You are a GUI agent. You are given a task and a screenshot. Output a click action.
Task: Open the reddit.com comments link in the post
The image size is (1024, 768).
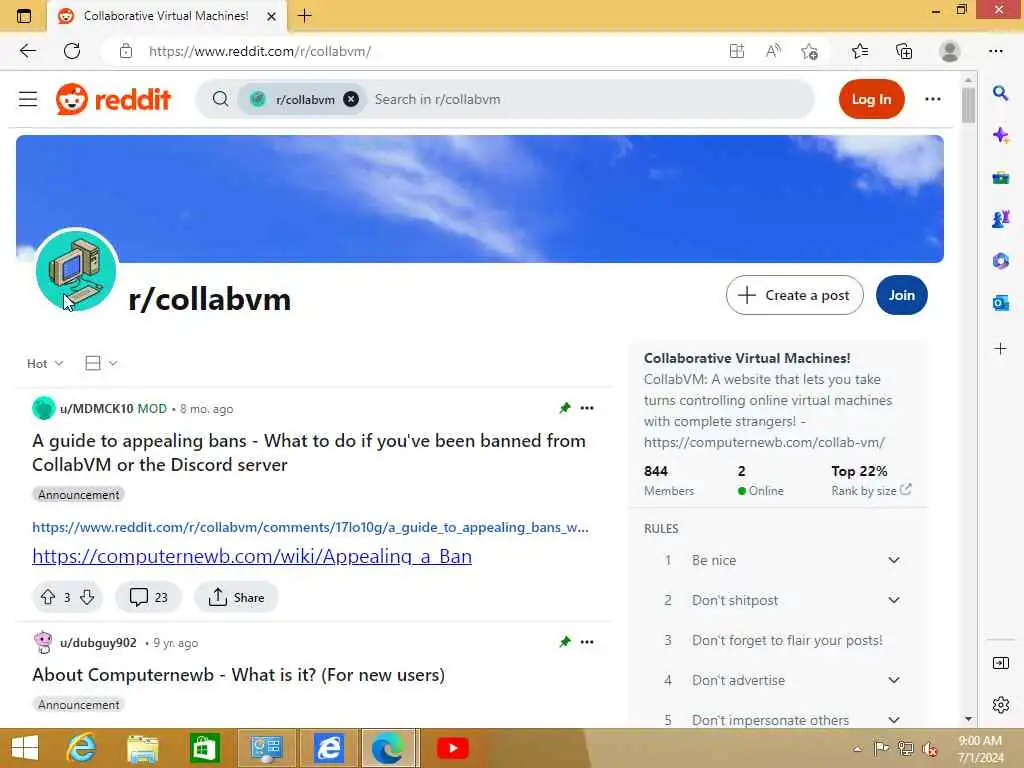310,528
